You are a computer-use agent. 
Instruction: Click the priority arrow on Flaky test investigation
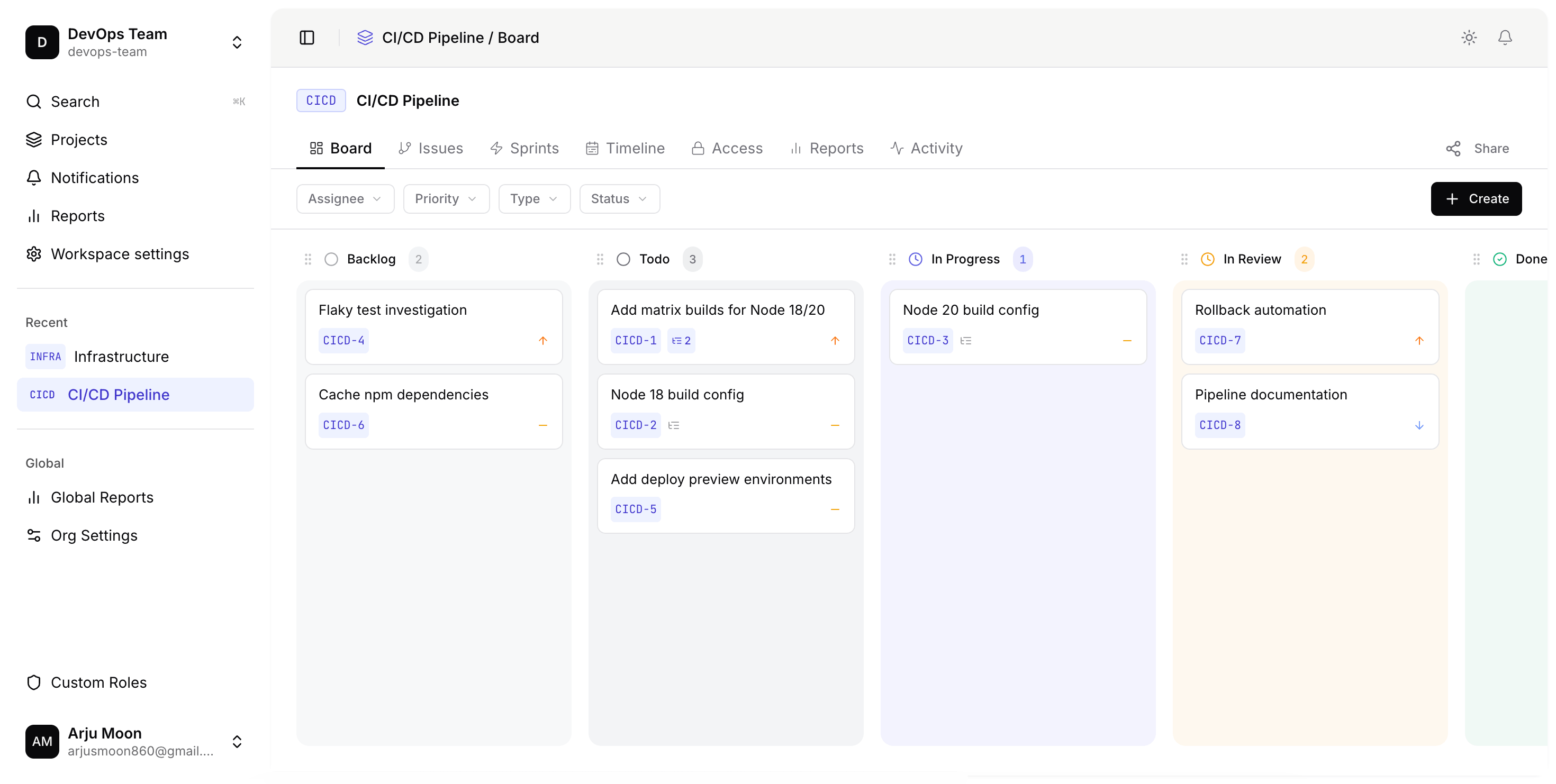click(543, 340)
